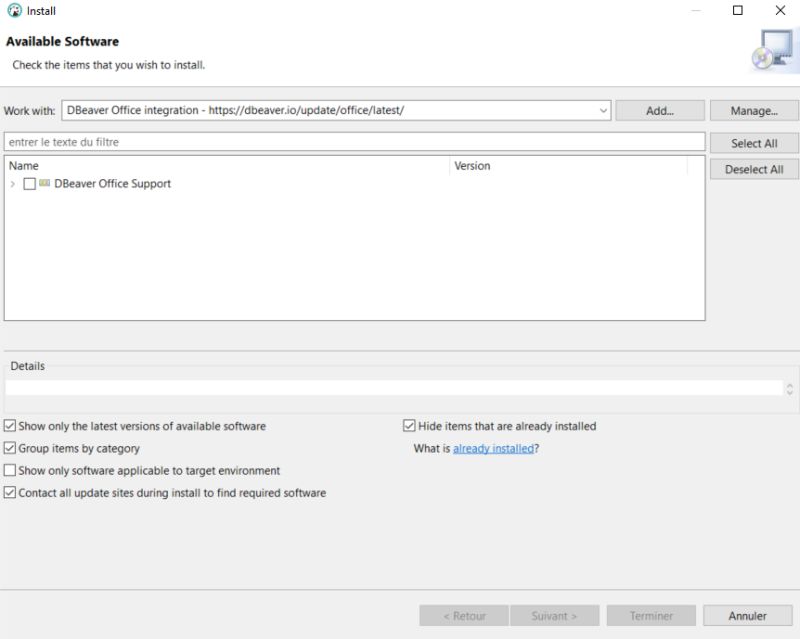Click the DBeaver icon in the title bar

(x=14, y=10)
